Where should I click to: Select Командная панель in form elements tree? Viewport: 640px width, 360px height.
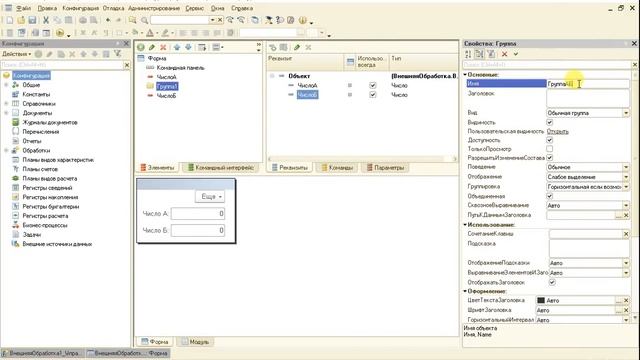pyautogui.click(x=180, y=68)
